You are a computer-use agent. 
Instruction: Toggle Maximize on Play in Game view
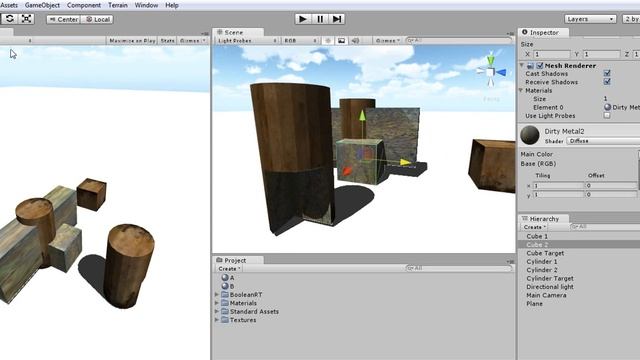(132, 40)
